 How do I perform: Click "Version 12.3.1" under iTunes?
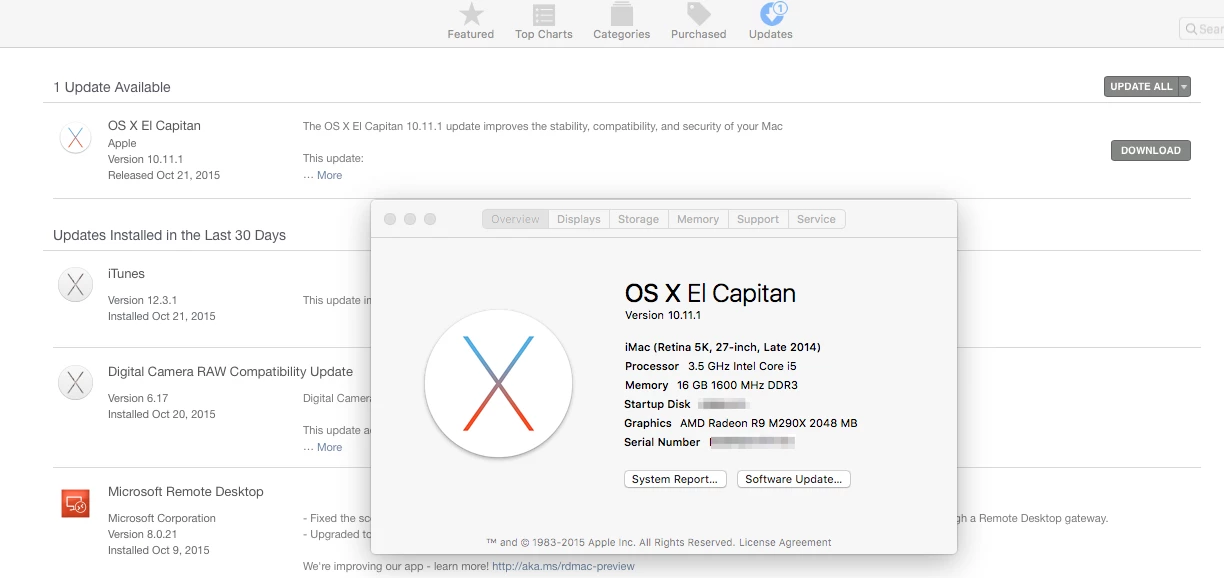click(142, 300)
